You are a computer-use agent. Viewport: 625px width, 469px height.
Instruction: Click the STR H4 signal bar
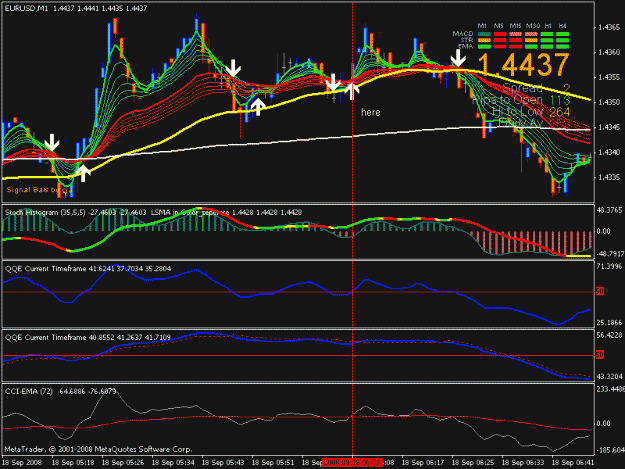[x=562, y=40]
